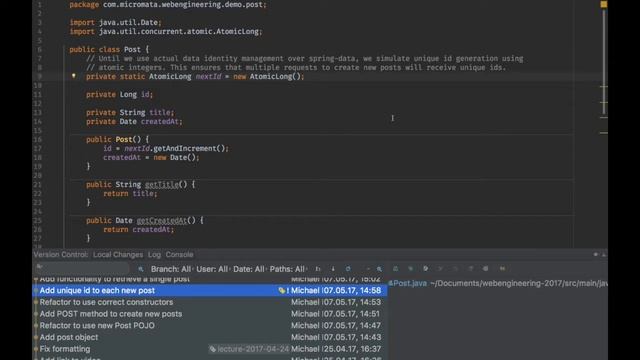The height and width of the screenshot is (360, 640).
Task: Open the User: All filter dropdown
Action: point(212,269)
